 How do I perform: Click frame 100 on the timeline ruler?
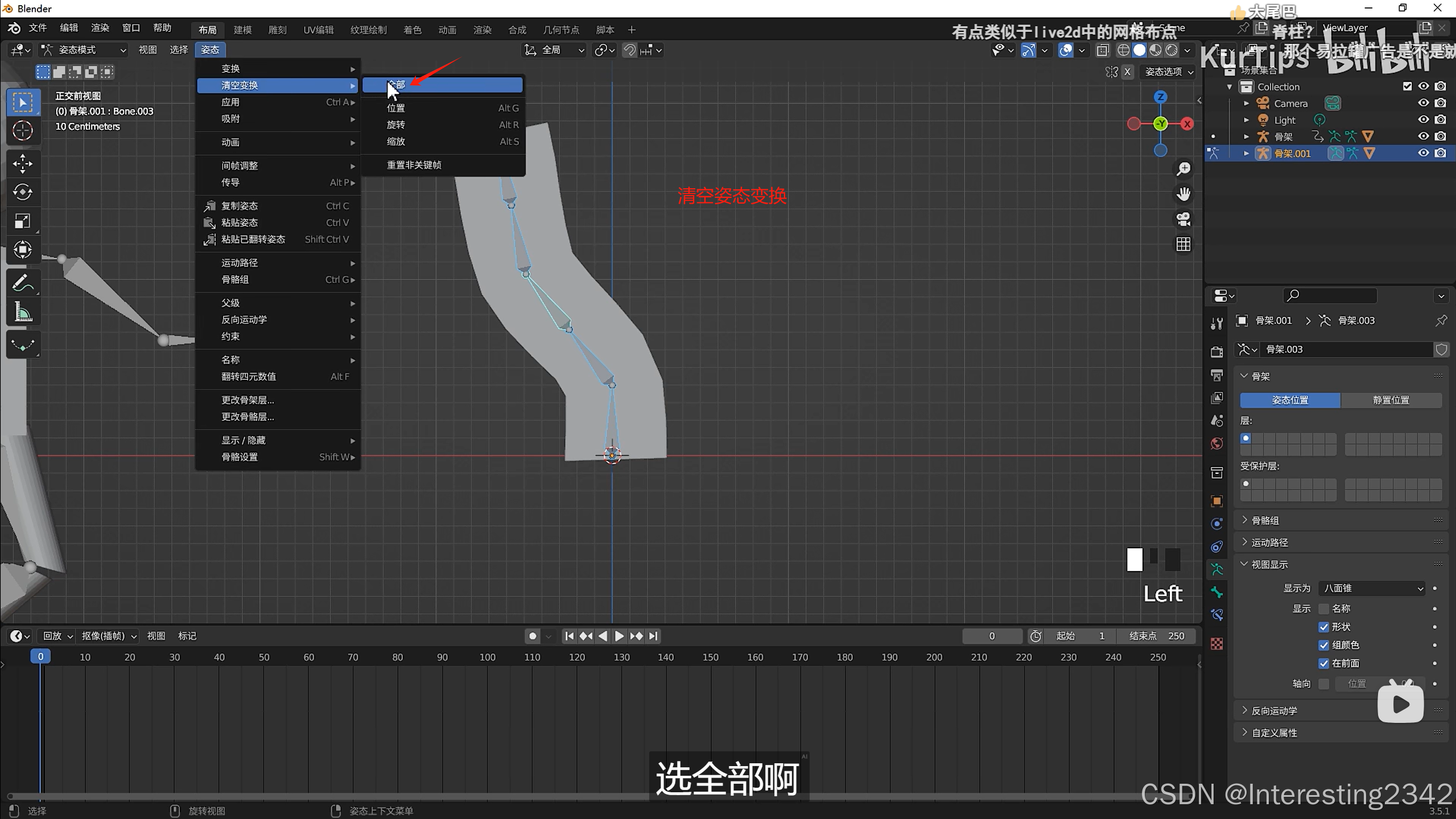(x=487, y=657)
